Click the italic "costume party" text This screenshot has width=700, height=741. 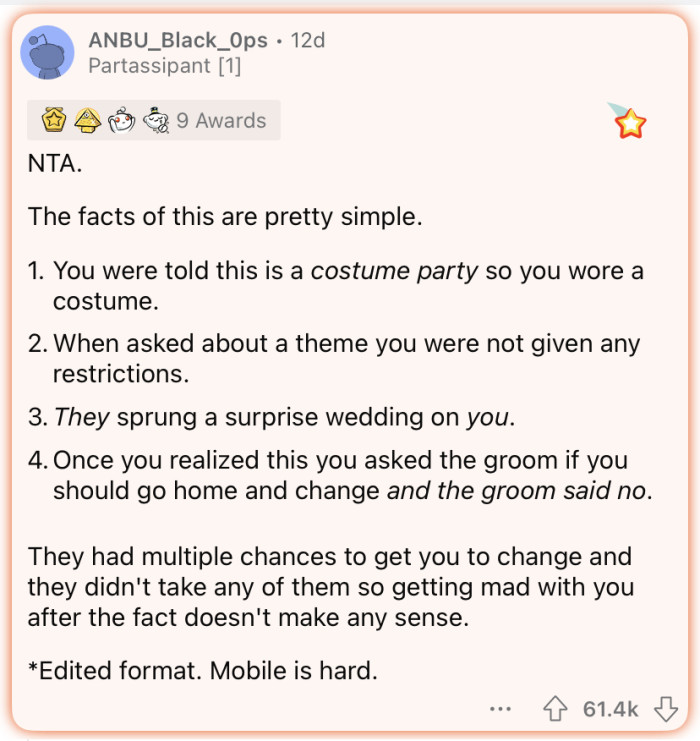click(x=394, y=271)
